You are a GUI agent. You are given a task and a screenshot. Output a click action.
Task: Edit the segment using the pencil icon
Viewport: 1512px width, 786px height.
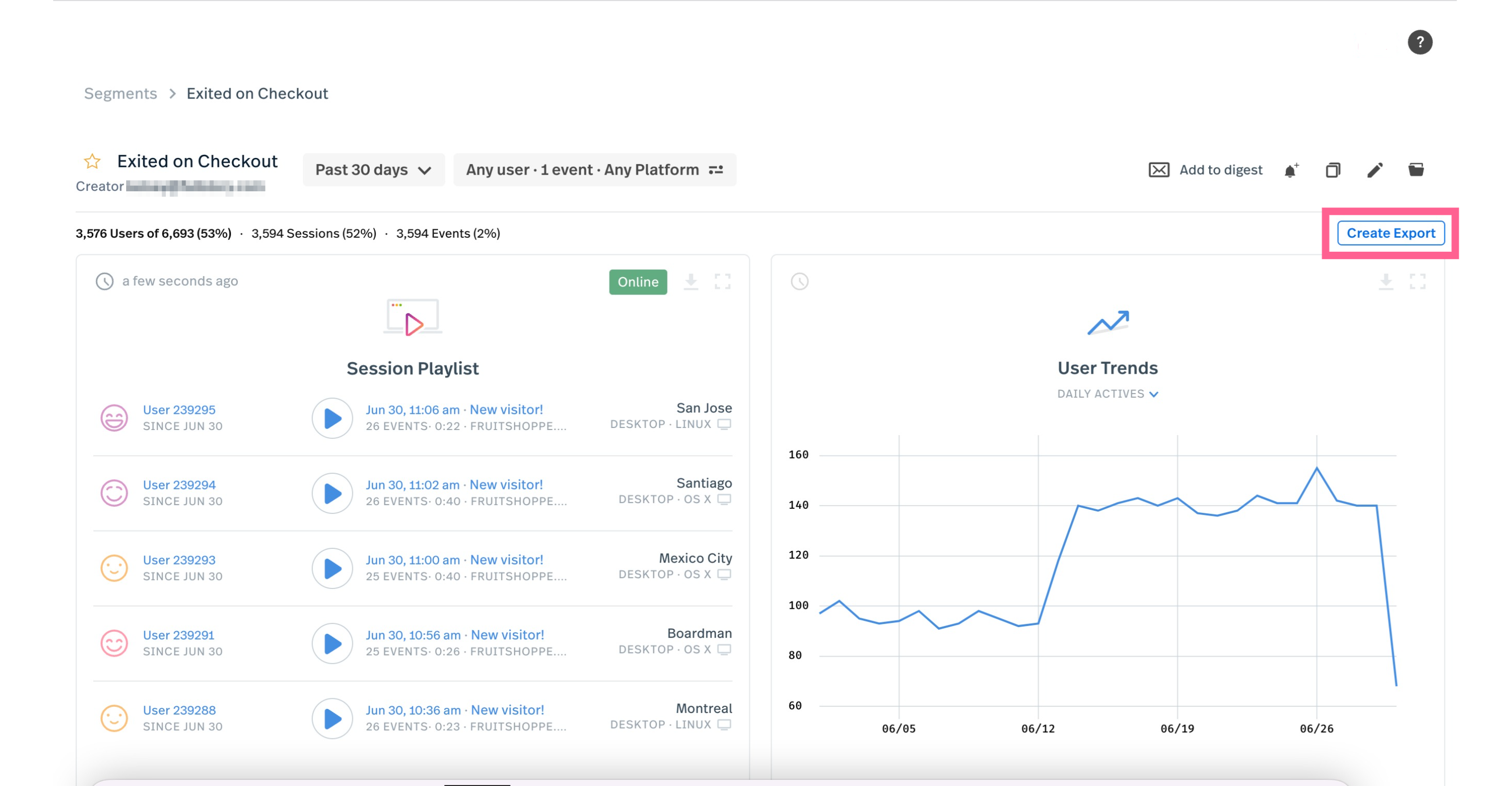[1374, 170]
